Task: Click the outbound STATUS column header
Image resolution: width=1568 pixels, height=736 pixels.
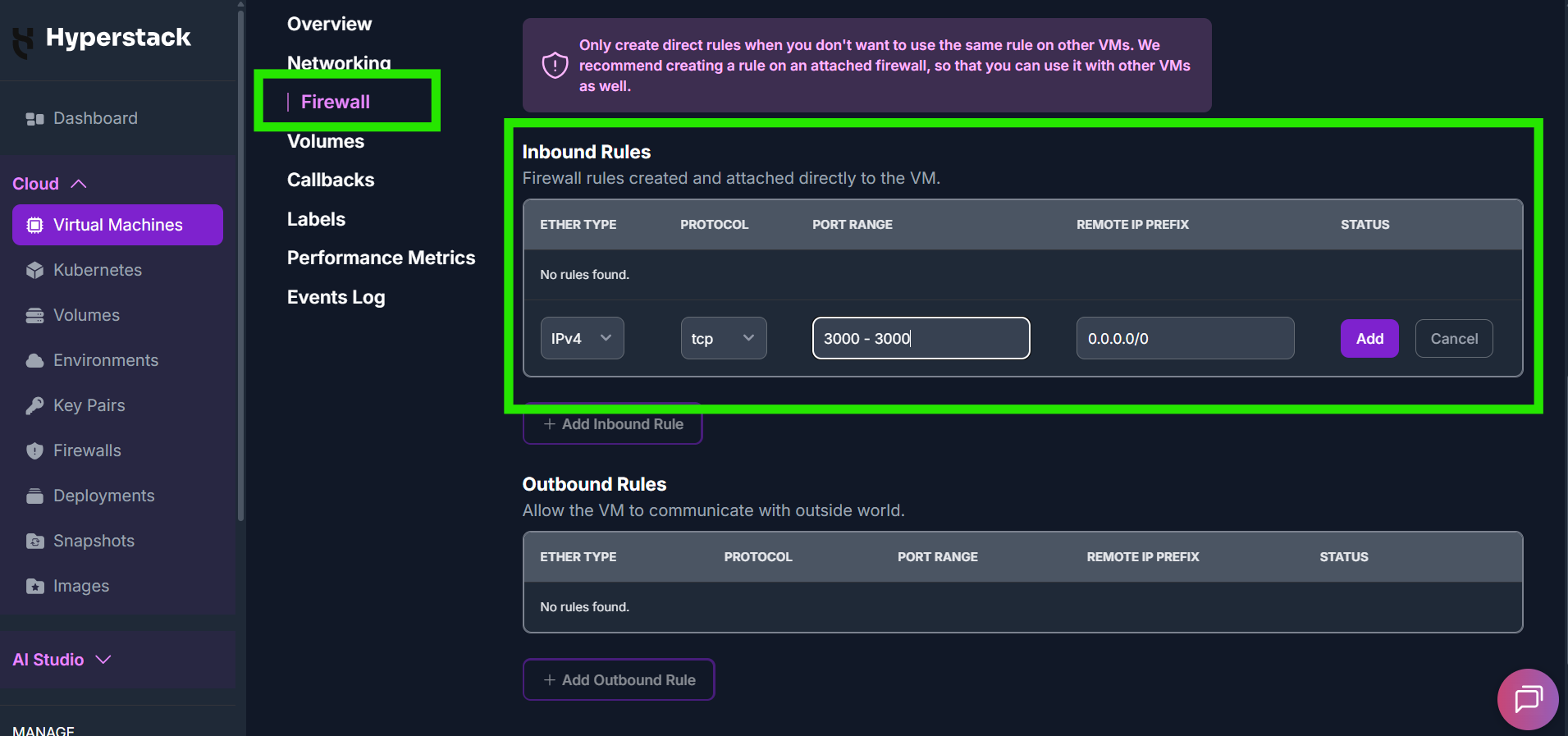Action: [1343, 556]
